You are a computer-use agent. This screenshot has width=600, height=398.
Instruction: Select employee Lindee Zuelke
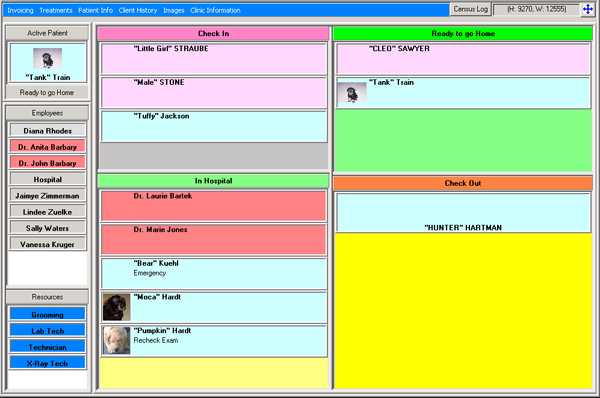pos(47,212)
